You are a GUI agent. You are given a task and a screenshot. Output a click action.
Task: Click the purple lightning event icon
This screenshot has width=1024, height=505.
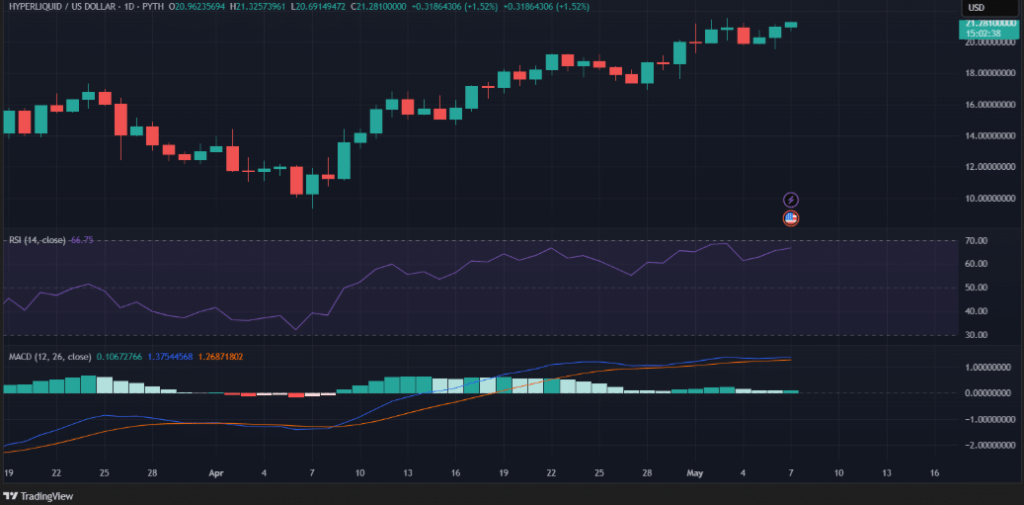click(x=791, y=200)
